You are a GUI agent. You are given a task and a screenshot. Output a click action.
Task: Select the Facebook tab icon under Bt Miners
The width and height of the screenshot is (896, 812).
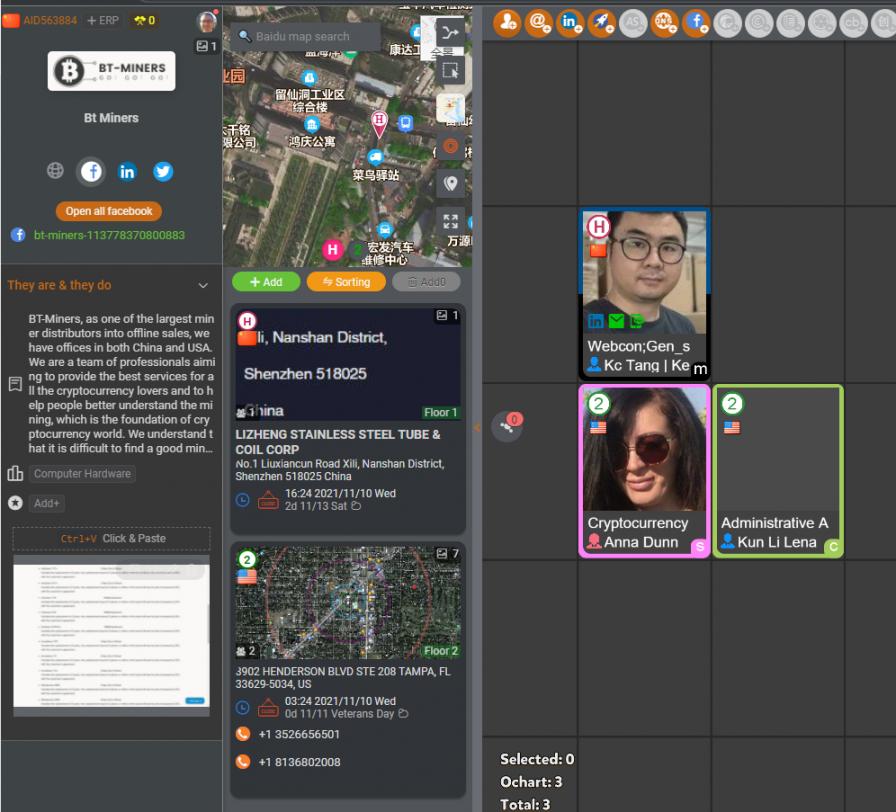click(91, 172)
